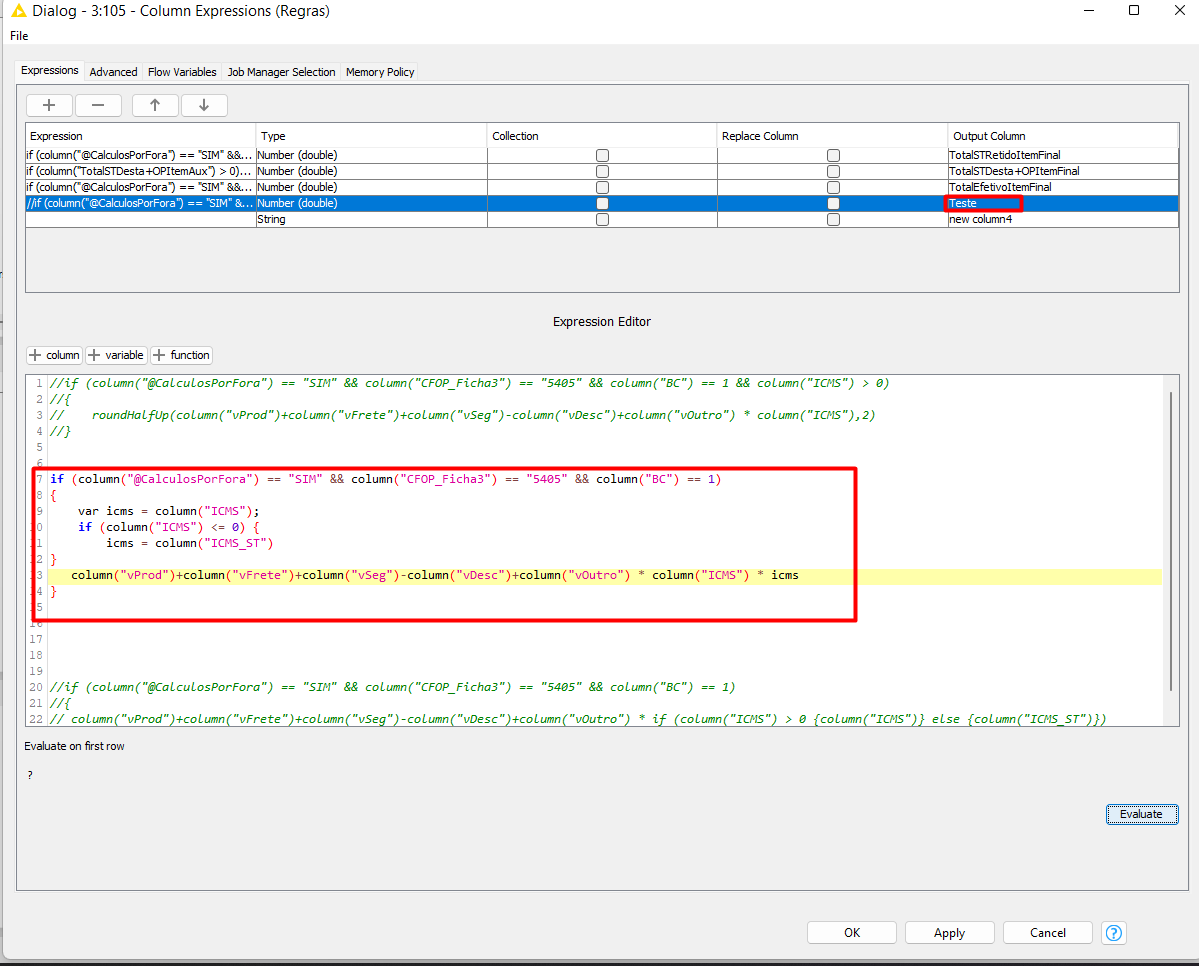Insert a column reference in editor
Viewport: 1199px width, 966px height.
[x=54, y=355]
